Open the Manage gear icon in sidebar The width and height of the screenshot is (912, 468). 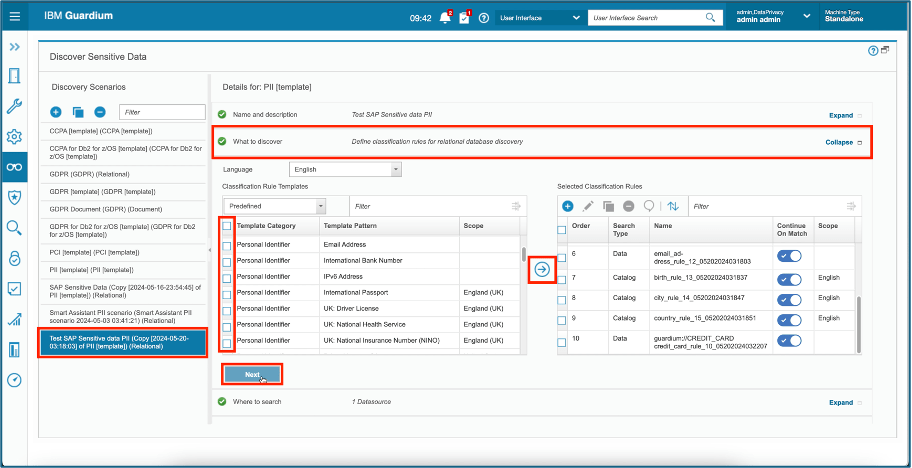pyautogui.click(x=15, y=137)
